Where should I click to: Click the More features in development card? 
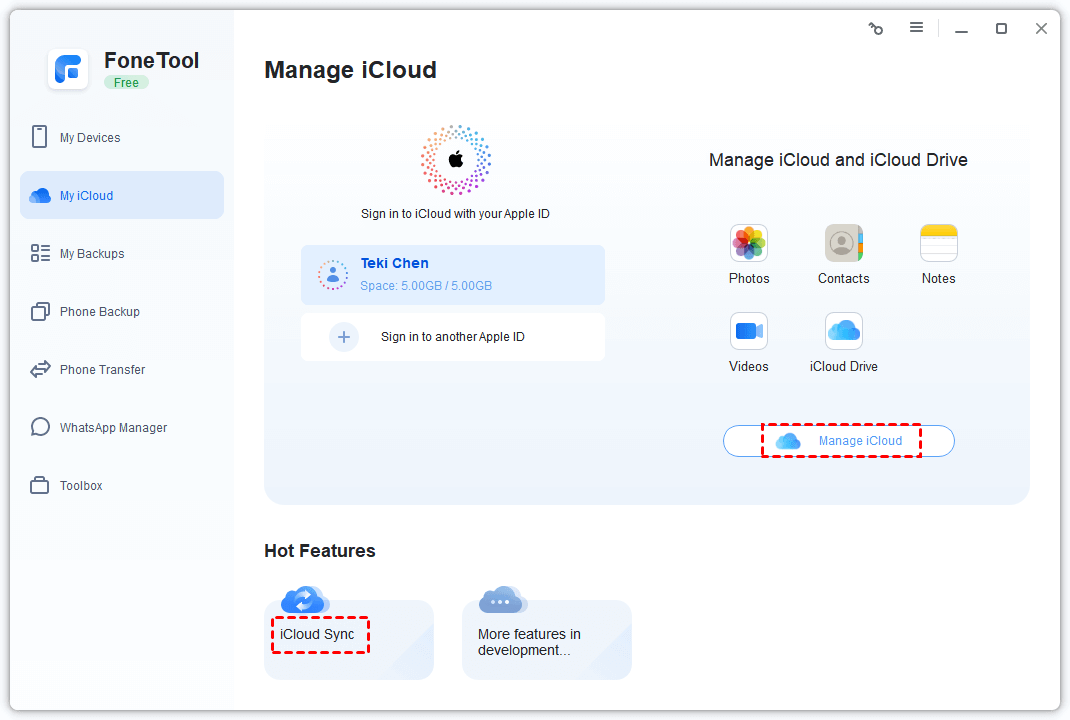[546, 640]
